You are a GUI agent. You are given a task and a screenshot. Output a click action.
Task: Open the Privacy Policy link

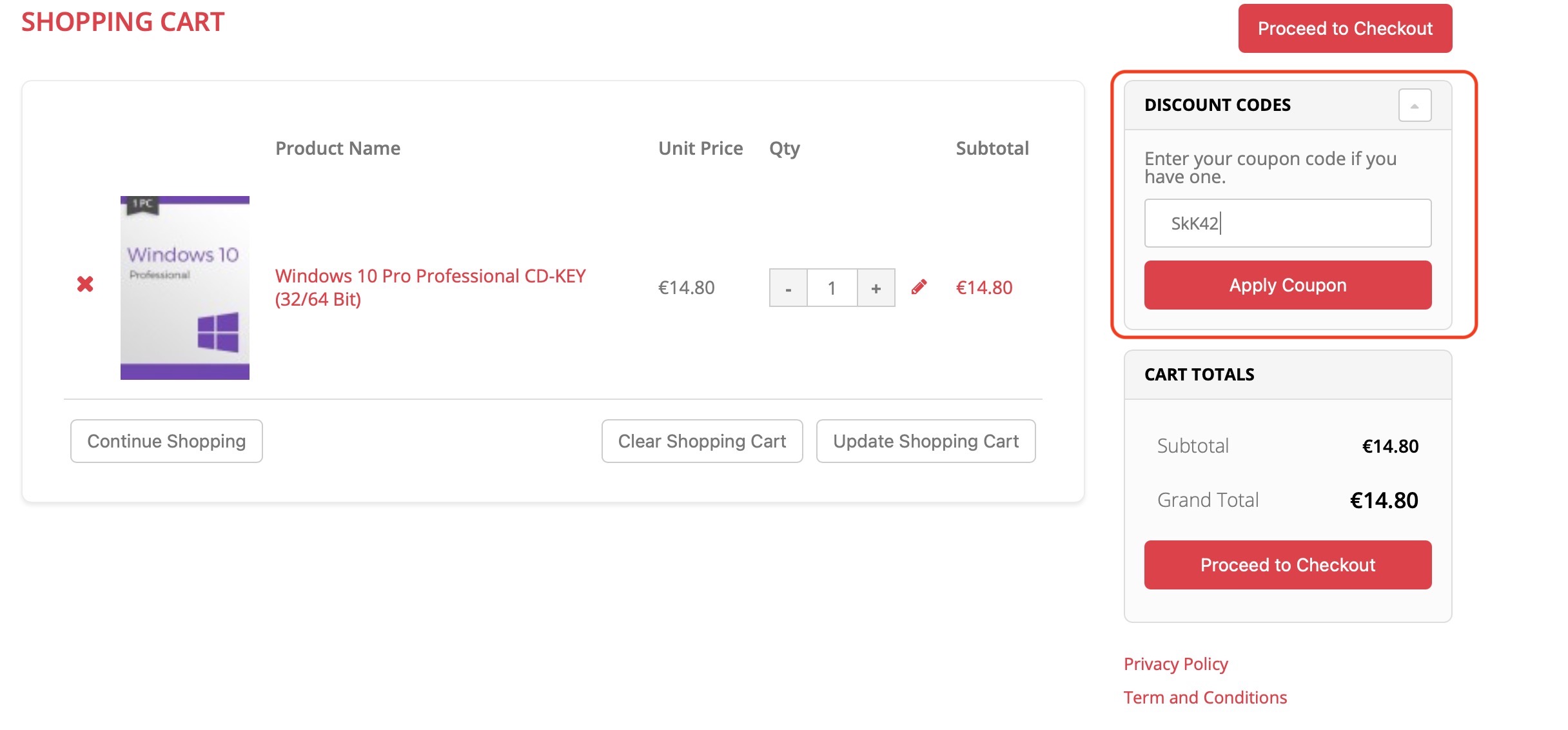pos(1175,664)
